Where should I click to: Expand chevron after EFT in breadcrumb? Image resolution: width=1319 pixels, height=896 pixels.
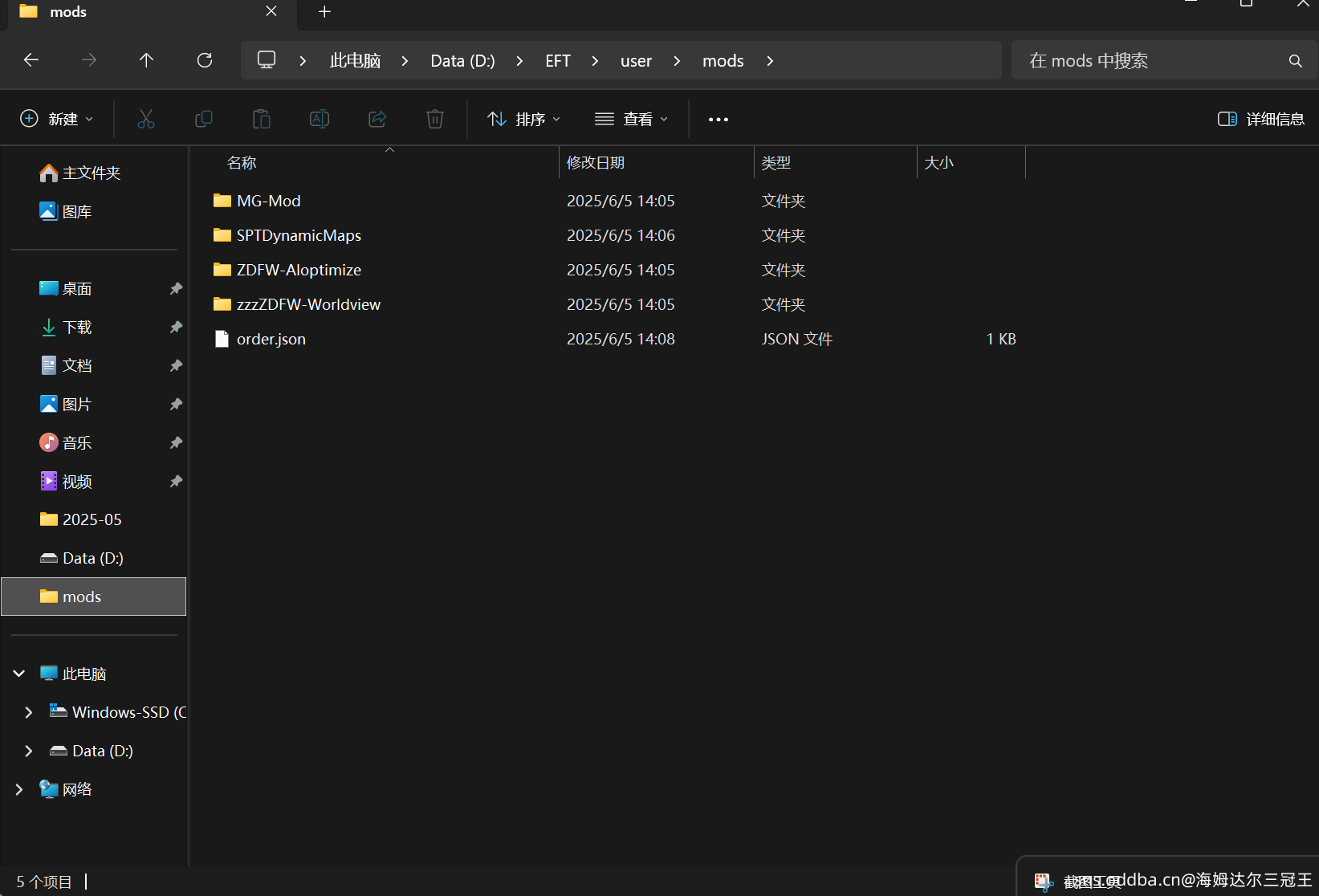tap(595, 61)
